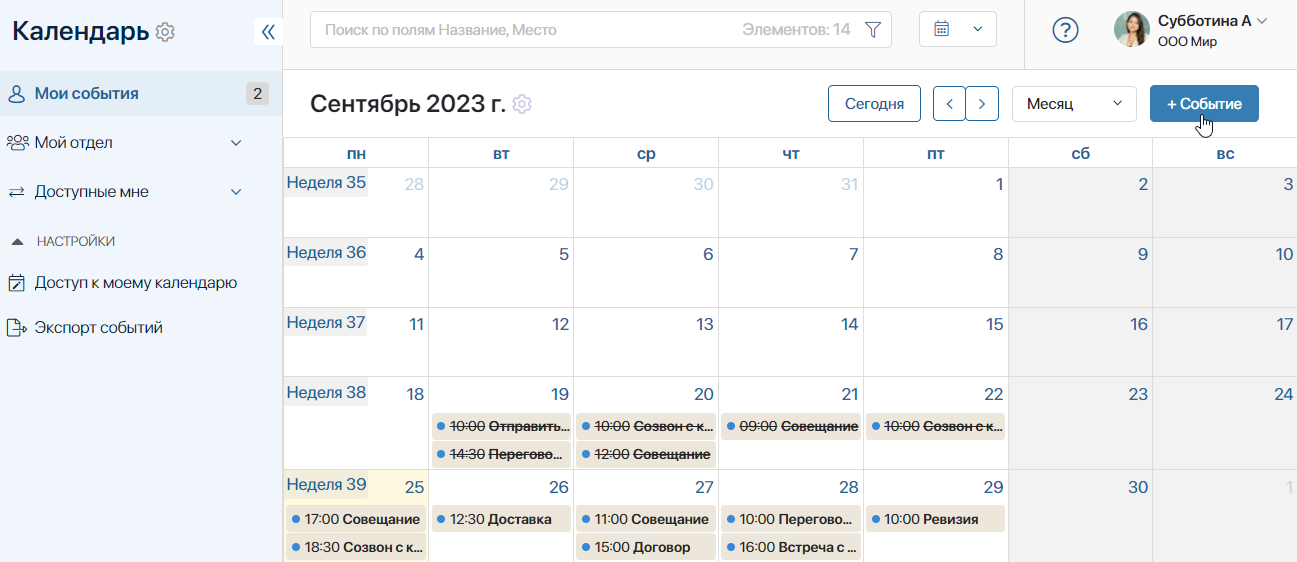The width and height of the screenshot is (1297, 562).
Task: Open the Месяц view dropdown
Action: click(x=1074, y=104)
